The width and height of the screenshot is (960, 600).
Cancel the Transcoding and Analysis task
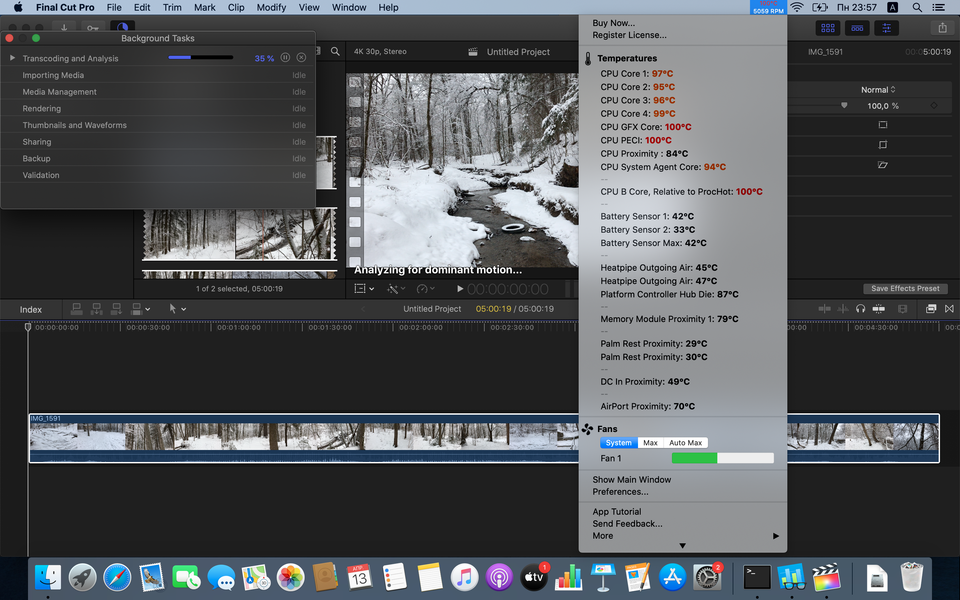coord(301,58)
